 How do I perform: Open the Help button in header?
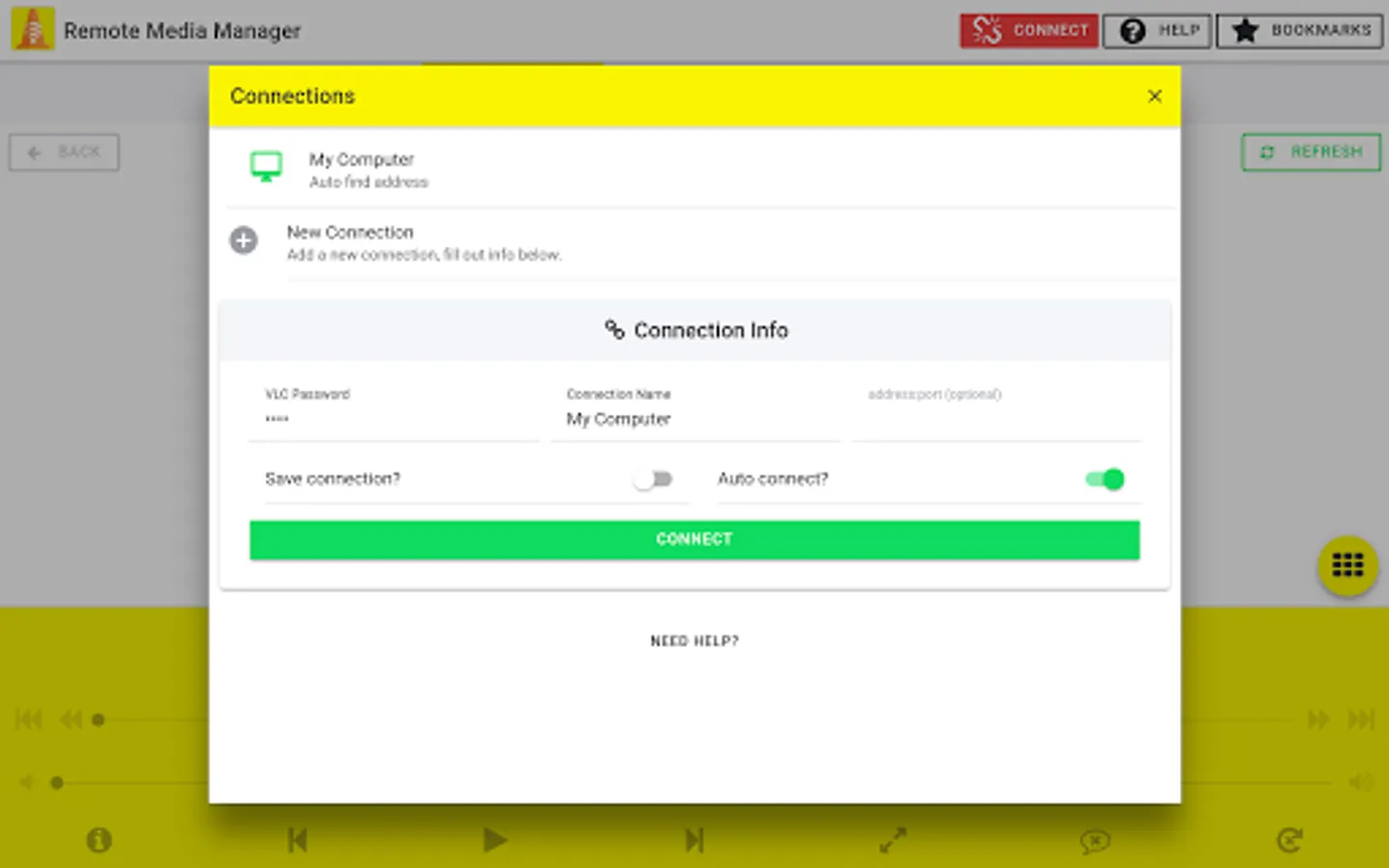tap(1157, 31)
